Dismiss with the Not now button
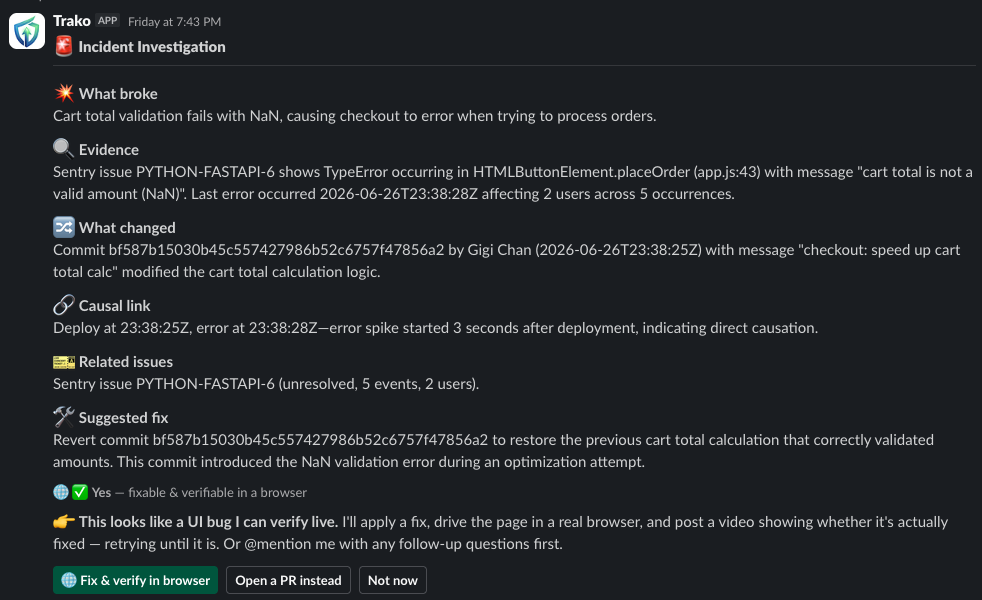 tap(393, 580)
